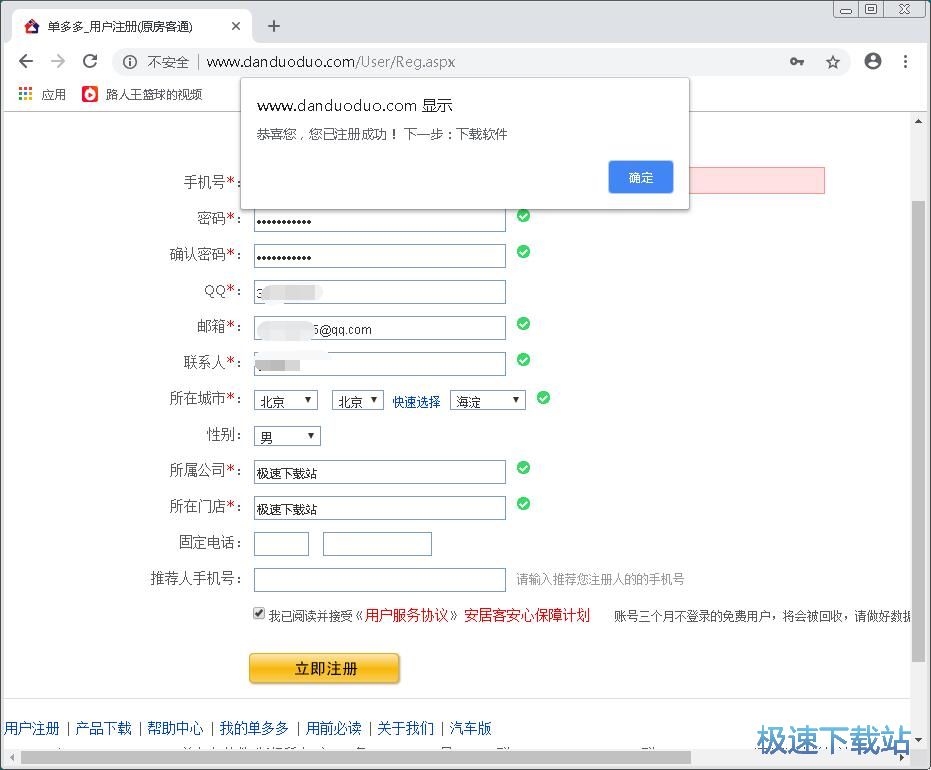Click the browser back arrow
The height and width of the screenshot is (770, 931).
tap(26, 61)
